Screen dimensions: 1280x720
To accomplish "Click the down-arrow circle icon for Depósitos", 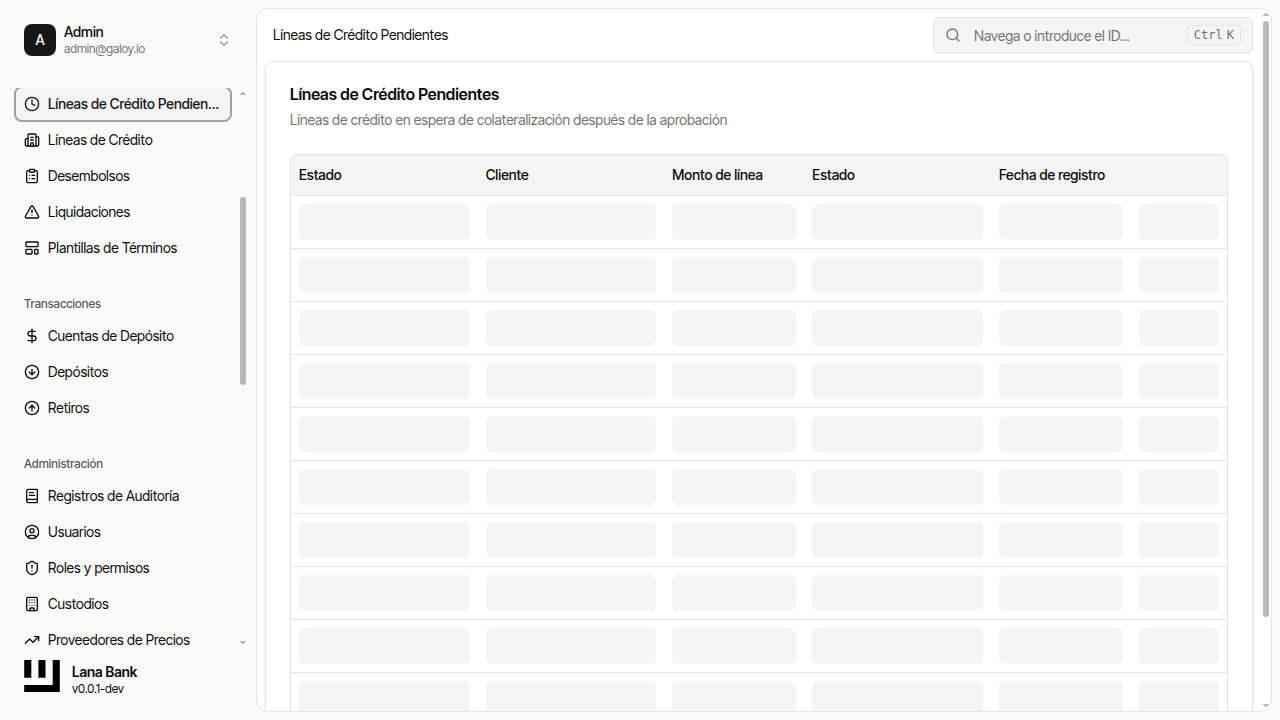I will coord(32,372).
